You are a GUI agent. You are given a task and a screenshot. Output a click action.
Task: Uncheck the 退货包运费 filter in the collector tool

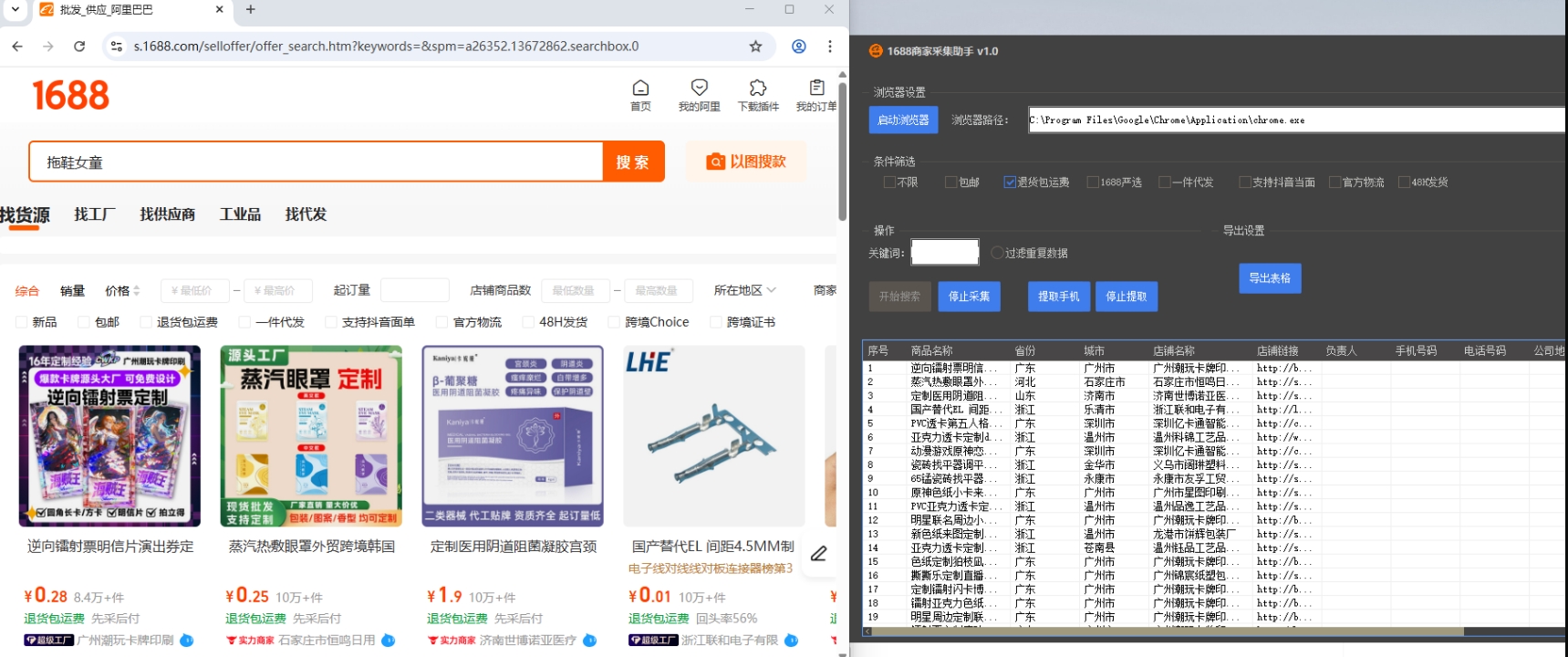[1010, 182]
